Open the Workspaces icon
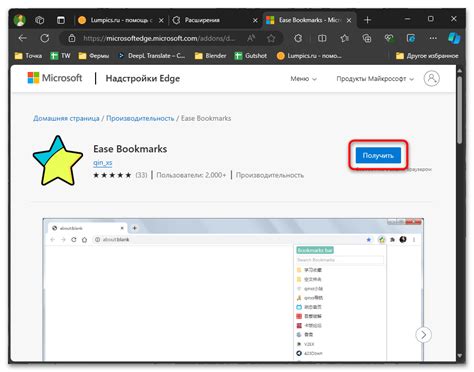The width and height of the screenshot is (474, 372). [x=40, y=20]
